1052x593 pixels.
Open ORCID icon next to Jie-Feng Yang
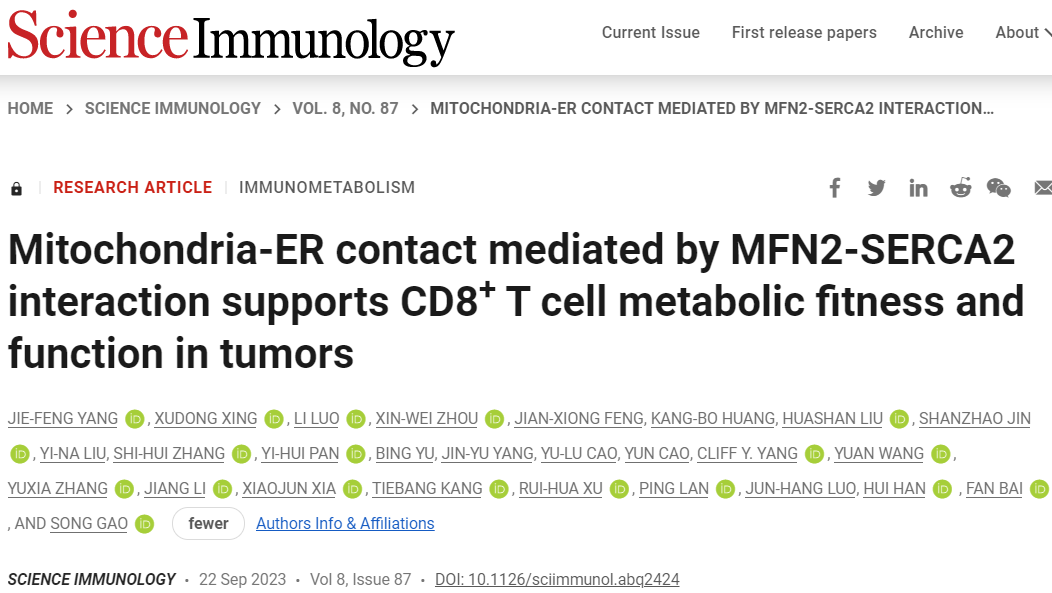pos(135,419)
